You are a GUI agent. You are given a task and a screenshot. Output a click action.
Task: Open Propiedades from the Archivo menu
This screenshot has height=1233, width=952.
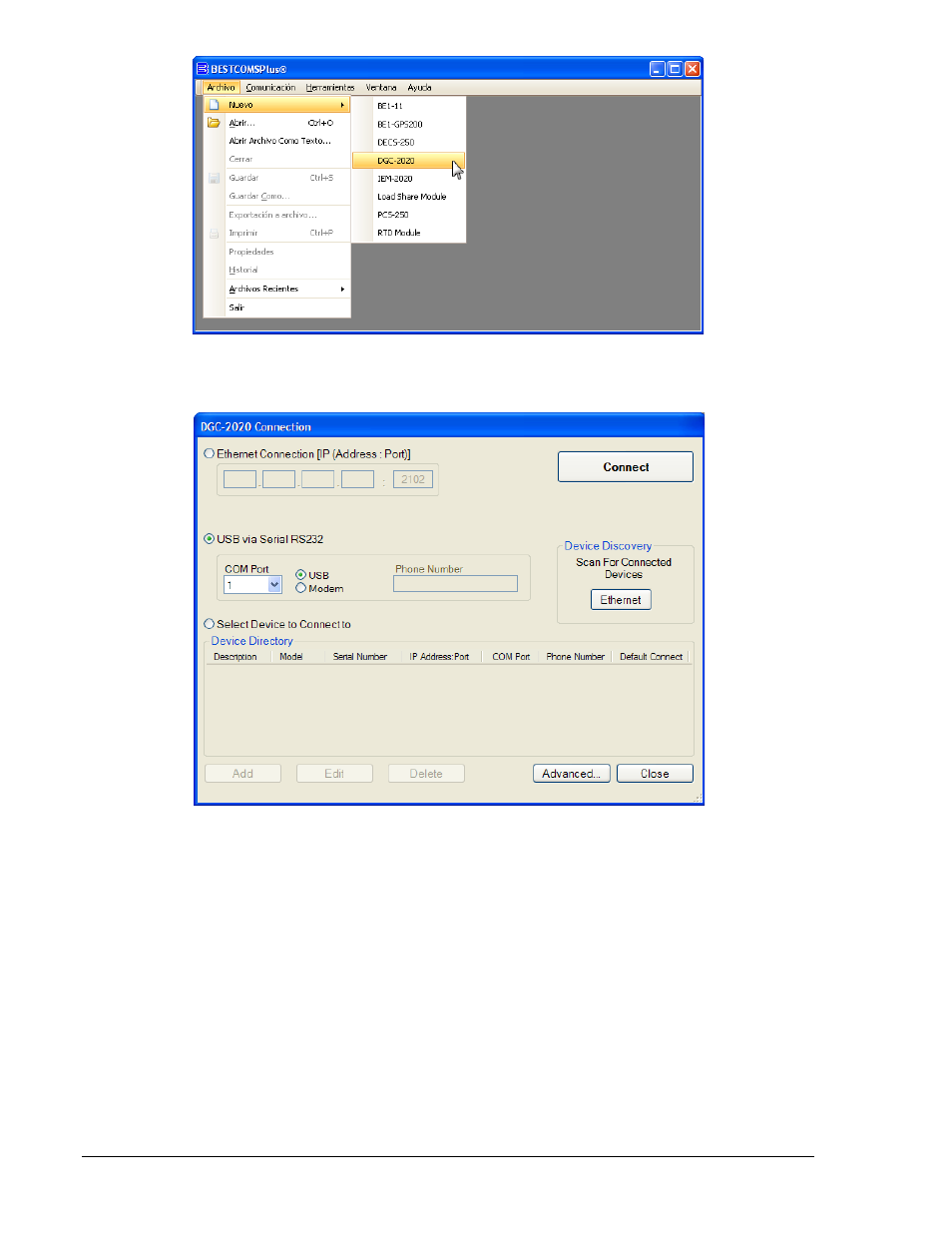pyautogui.click(x=277, y=252)
